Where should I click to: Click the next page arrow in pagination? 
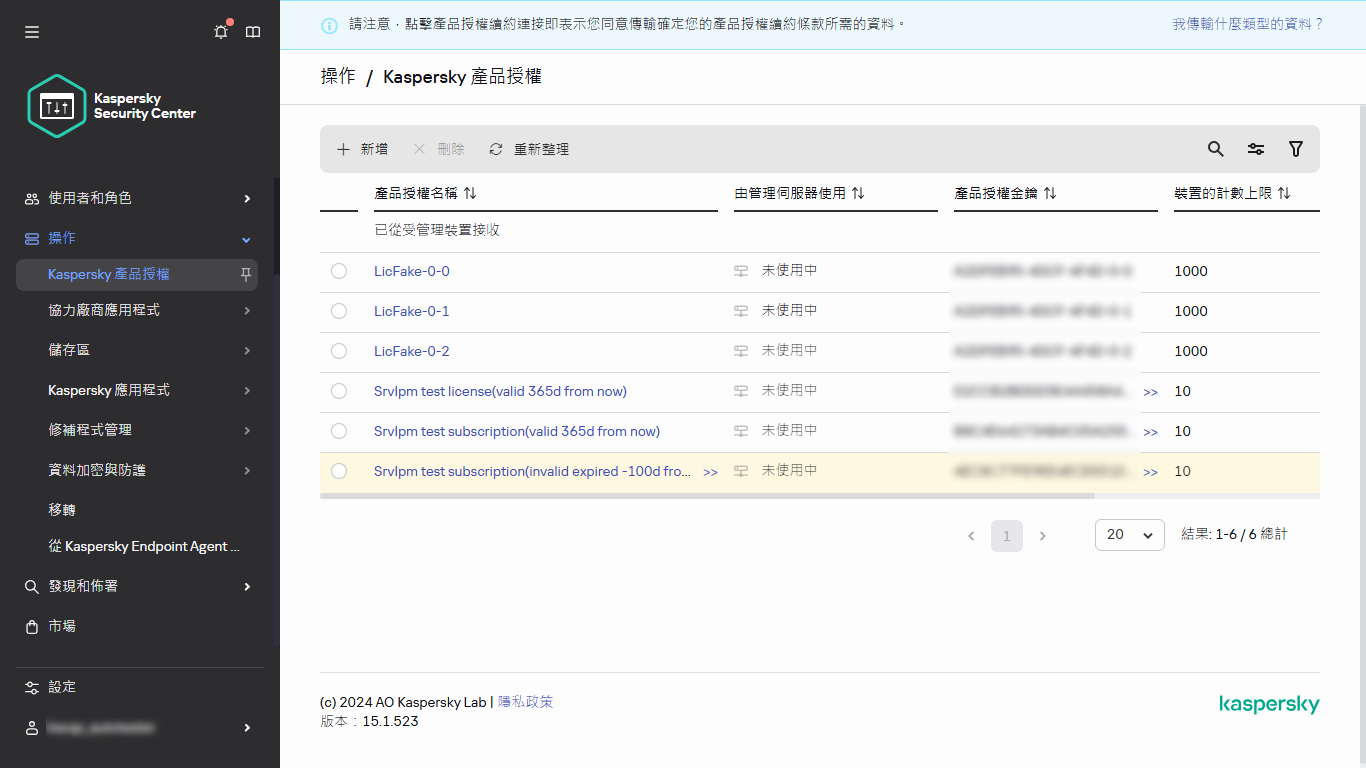[x=1042, y=534]
